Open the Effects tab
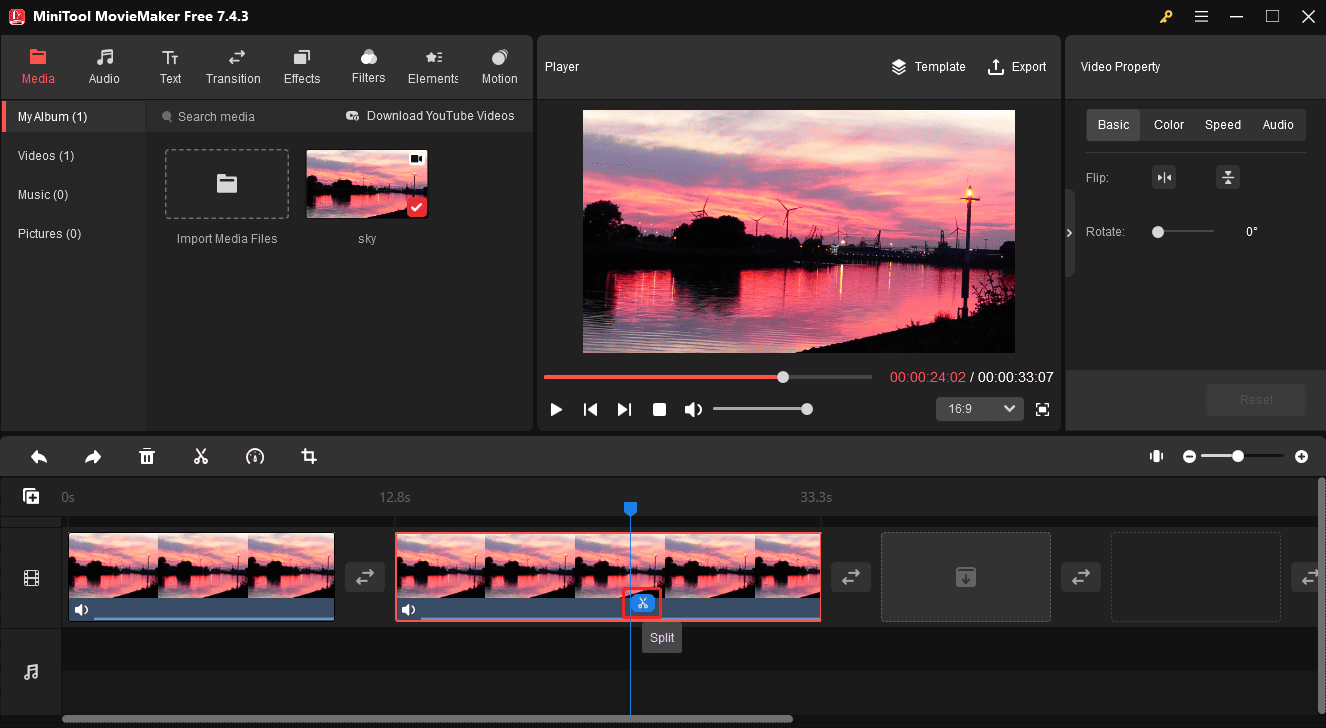 pos(302,67)
